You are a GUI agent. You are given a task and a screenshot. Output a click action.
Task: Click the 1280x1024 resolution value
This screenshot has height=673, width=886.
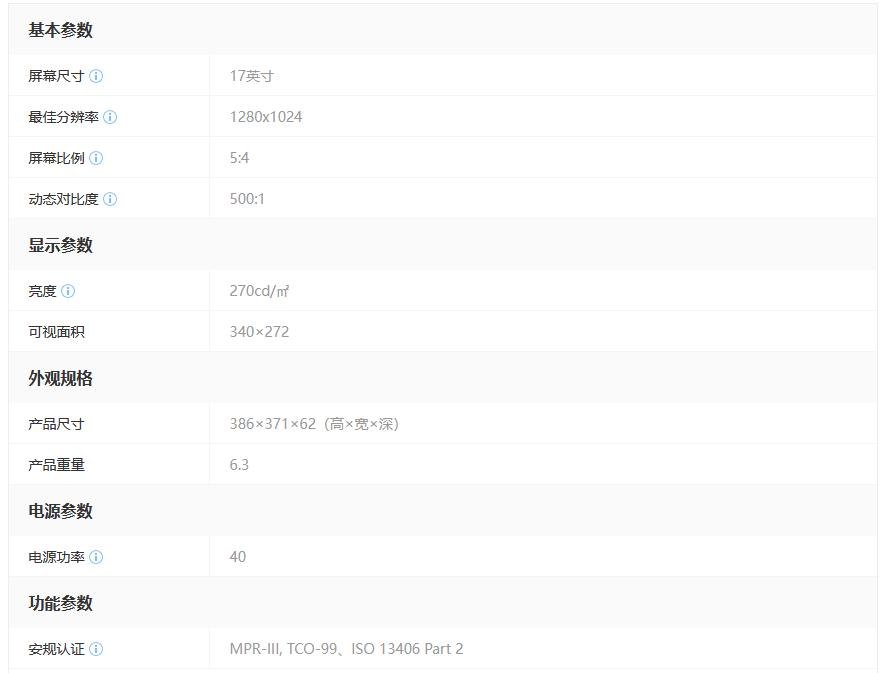point(266,117)
